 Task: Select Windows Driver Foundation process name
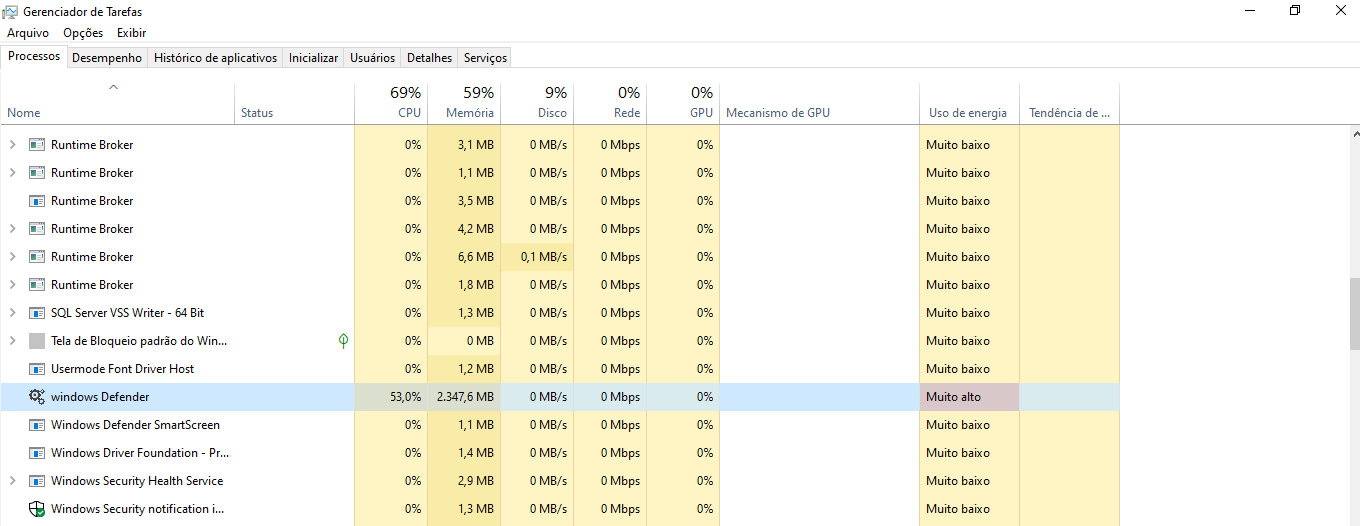[140, 453]
